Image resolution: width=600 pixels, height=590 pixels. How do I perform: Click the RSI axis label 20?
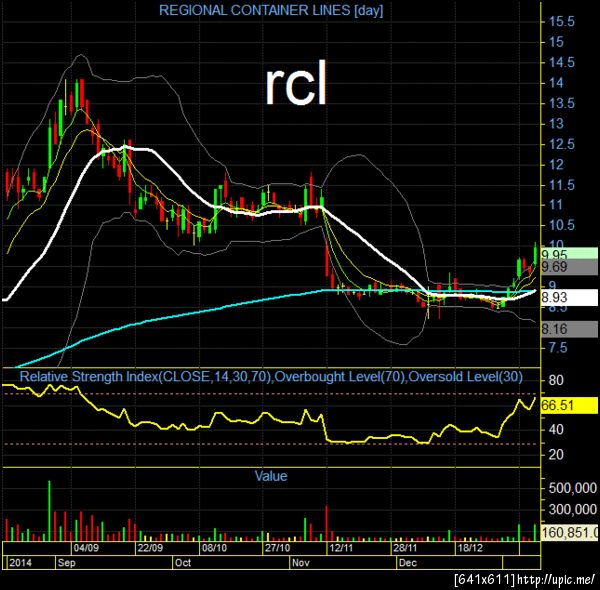point(556,455)
